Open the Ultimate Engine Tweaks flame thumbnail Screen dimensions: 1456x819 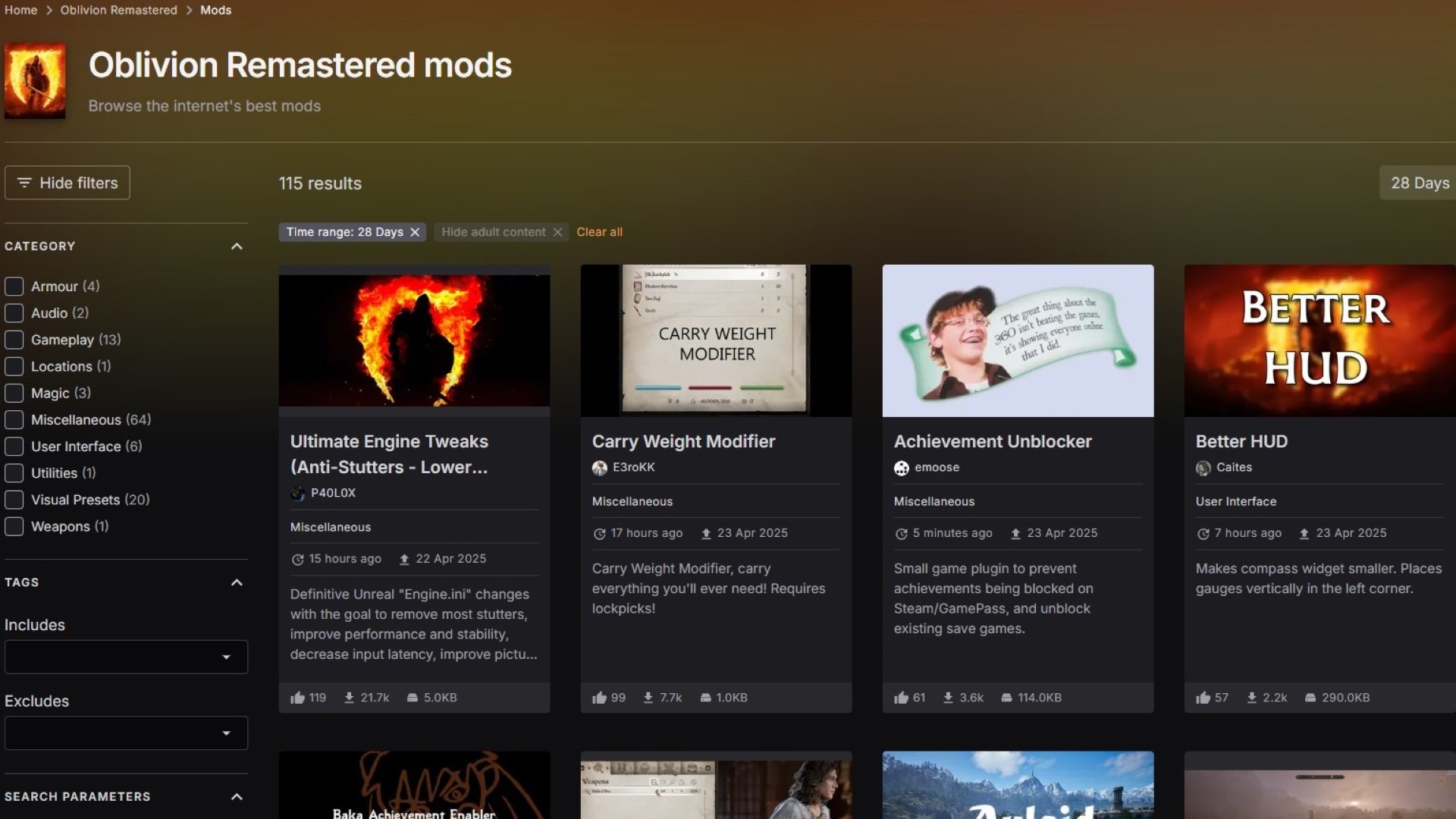414,340
